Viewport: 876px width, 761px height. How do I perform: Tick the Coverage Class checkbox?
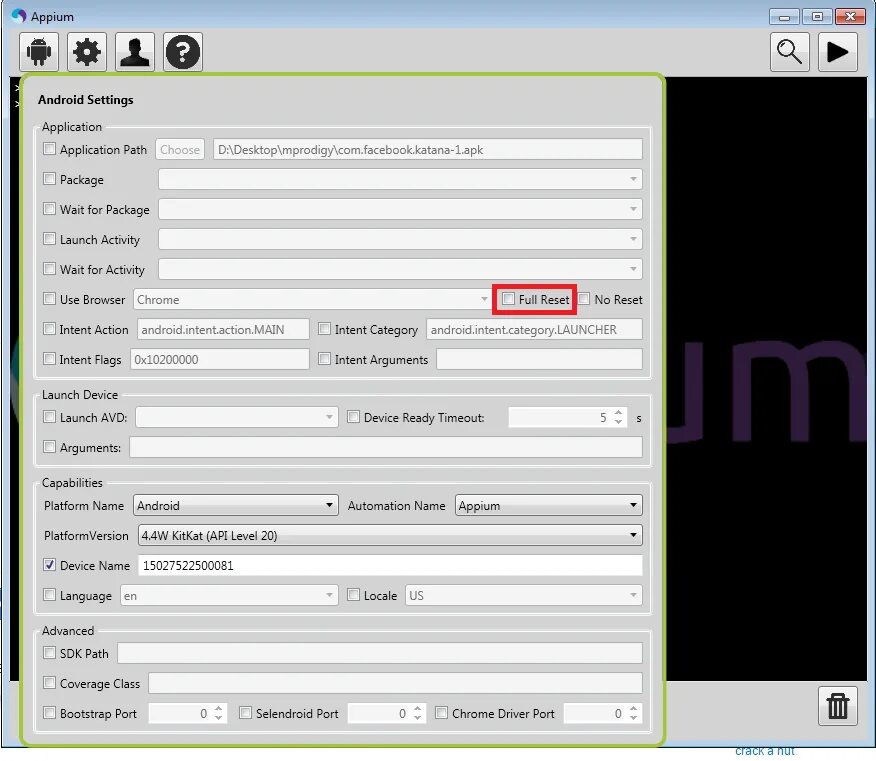click(x=50, y=683)
